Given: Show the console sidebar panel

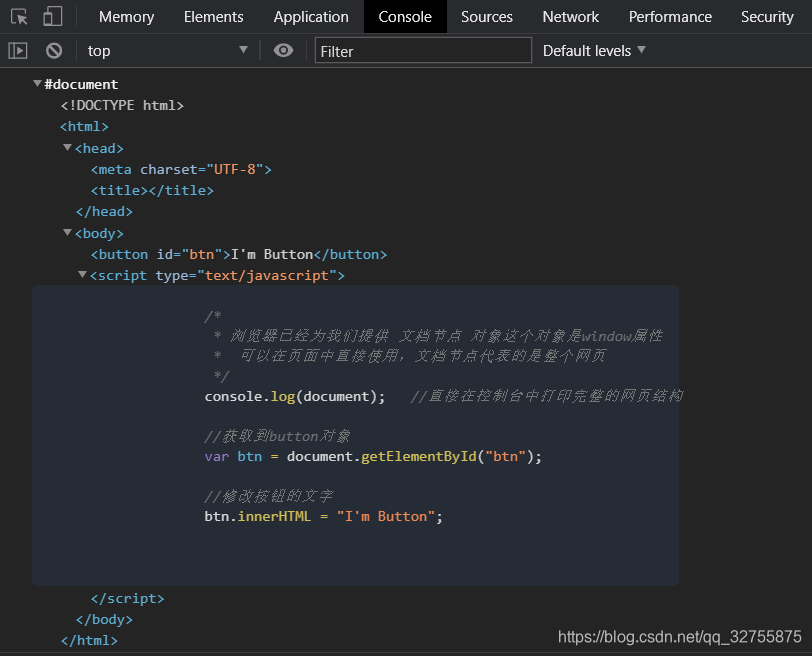Looking at the screenshot, I should 18,51.
